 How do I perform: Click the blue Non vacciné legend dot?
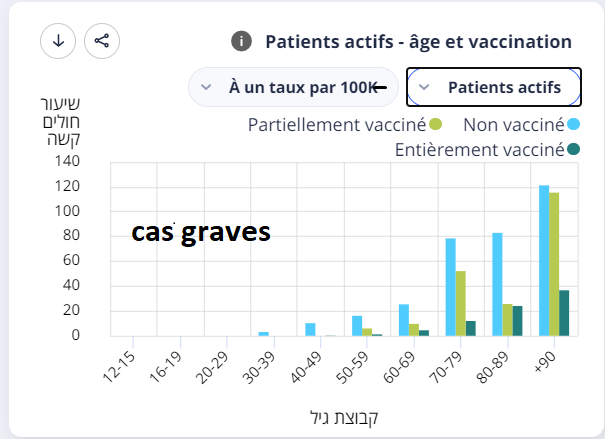(x=574, y=125)
